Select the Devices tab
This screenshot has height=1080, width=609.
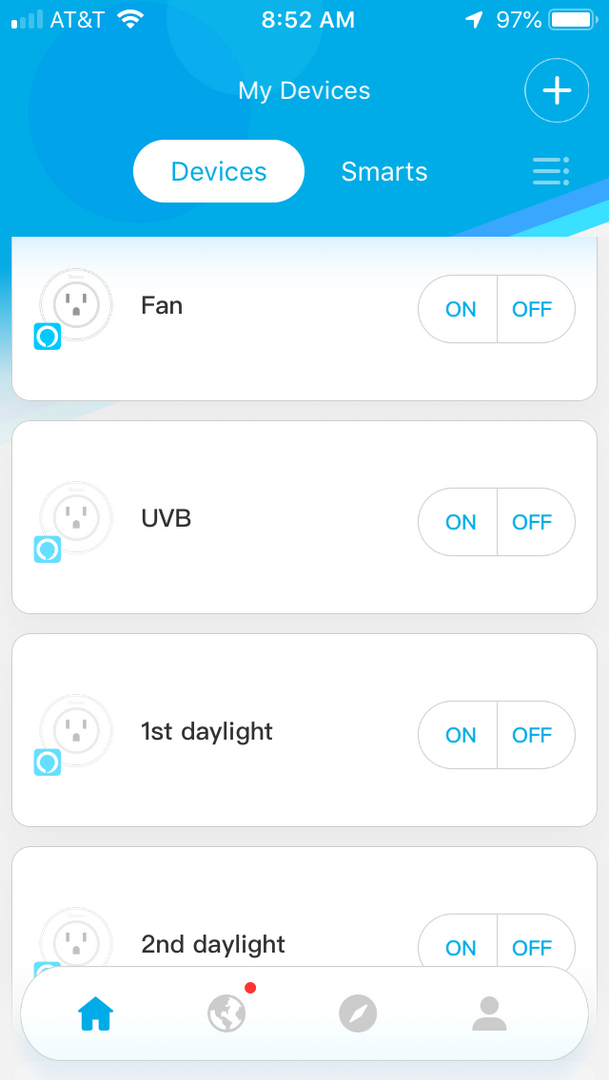[x=219, y=172]
